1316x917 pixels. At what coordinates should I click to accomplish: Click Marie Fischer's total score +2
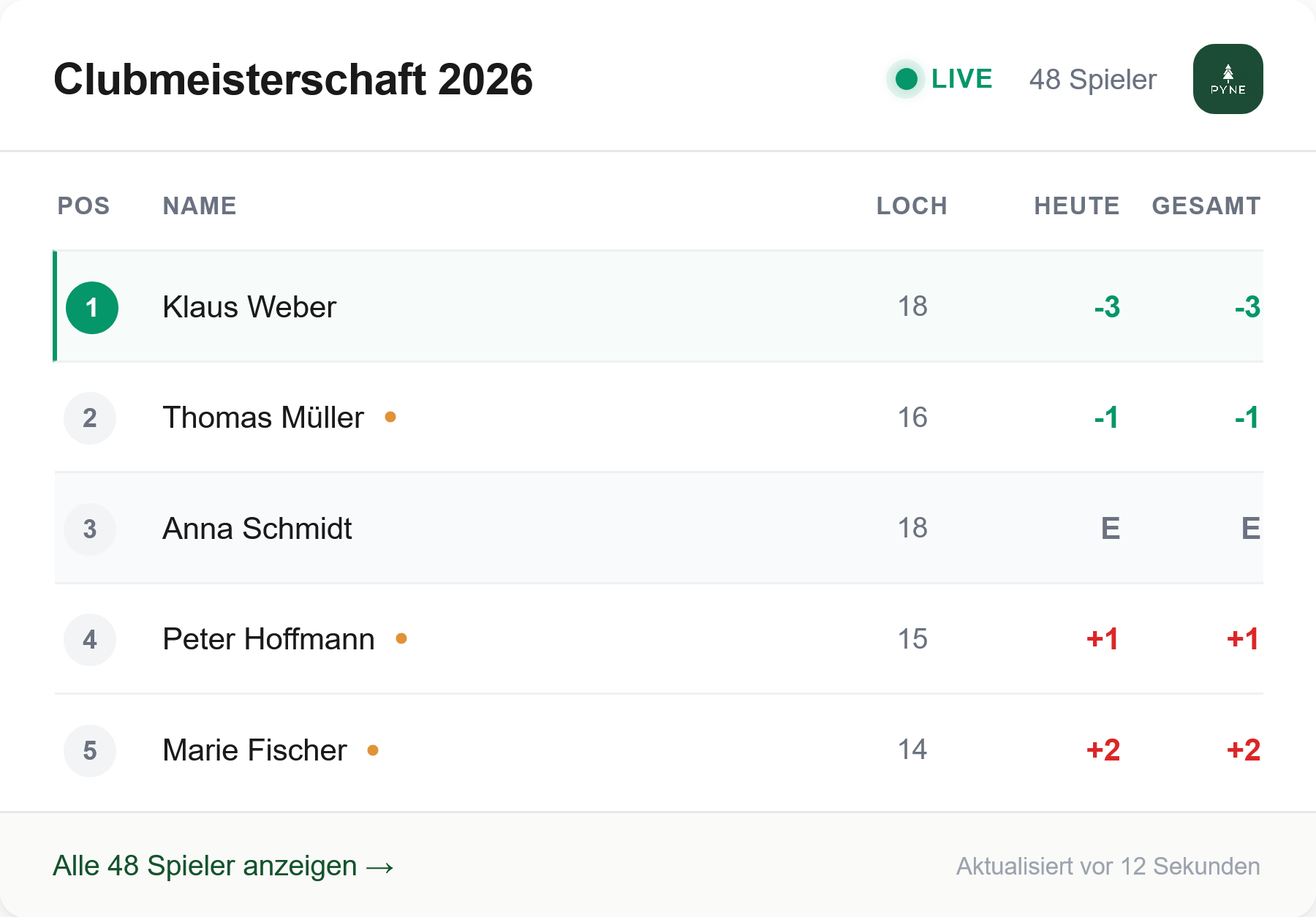tap(1243, 750)
